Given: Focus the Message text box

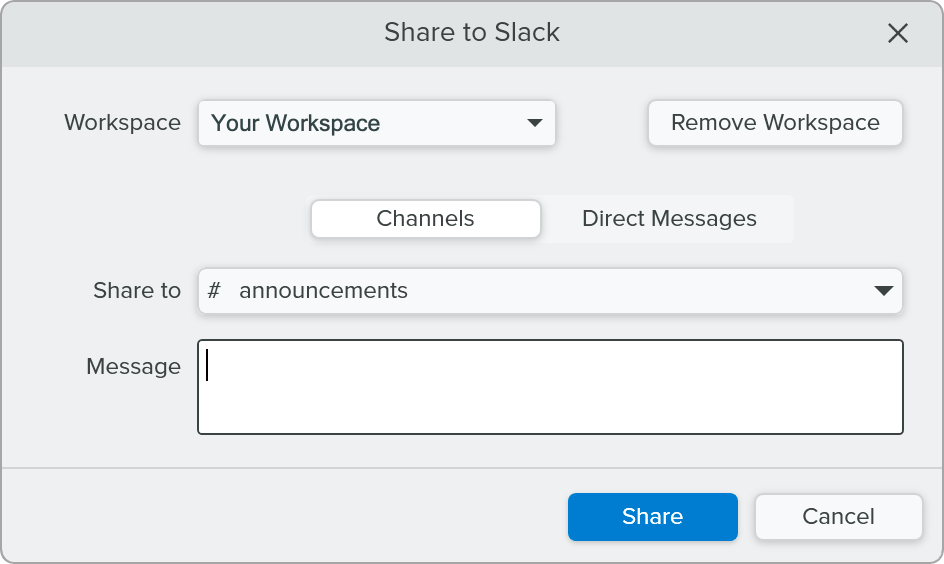Looking at the screenshot, I should point(550,386).
